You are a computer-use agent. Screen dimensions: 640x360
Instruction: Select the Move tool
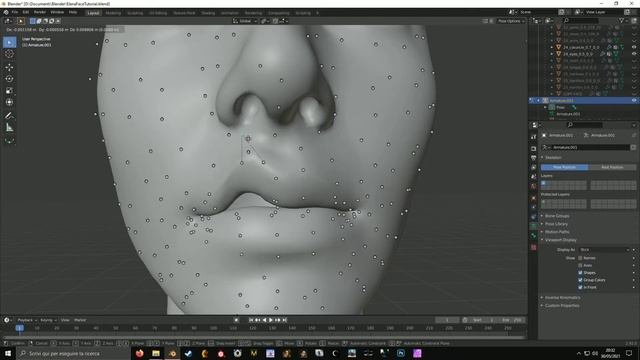point(9,67)
